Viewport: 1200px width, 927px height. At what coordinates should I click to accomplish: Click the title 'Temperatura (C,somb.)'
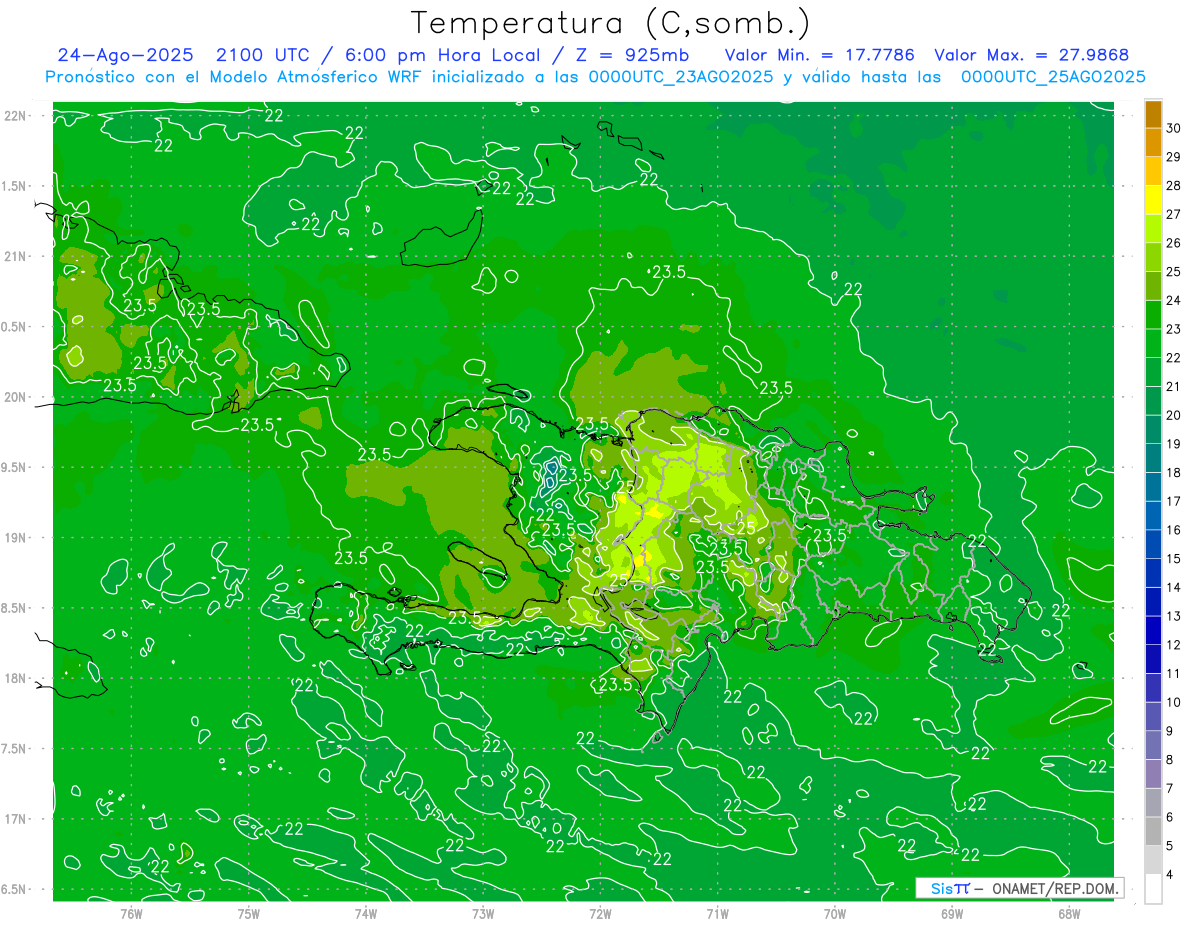pos(611,23)
